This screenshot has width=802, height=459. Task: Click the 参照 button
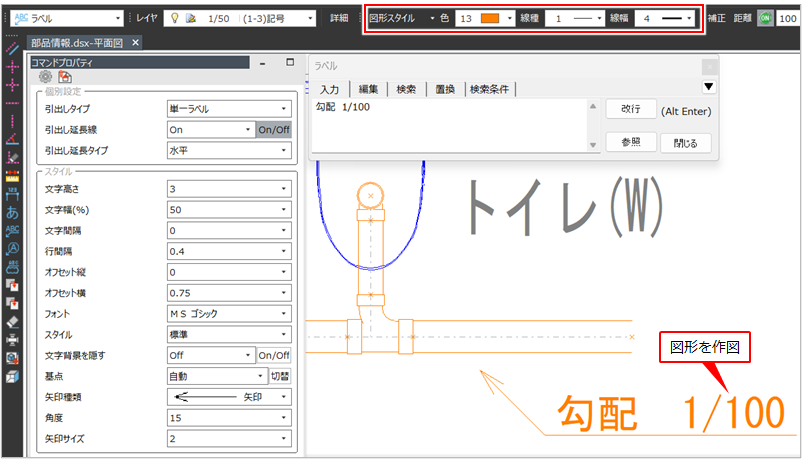click(630, 142)
